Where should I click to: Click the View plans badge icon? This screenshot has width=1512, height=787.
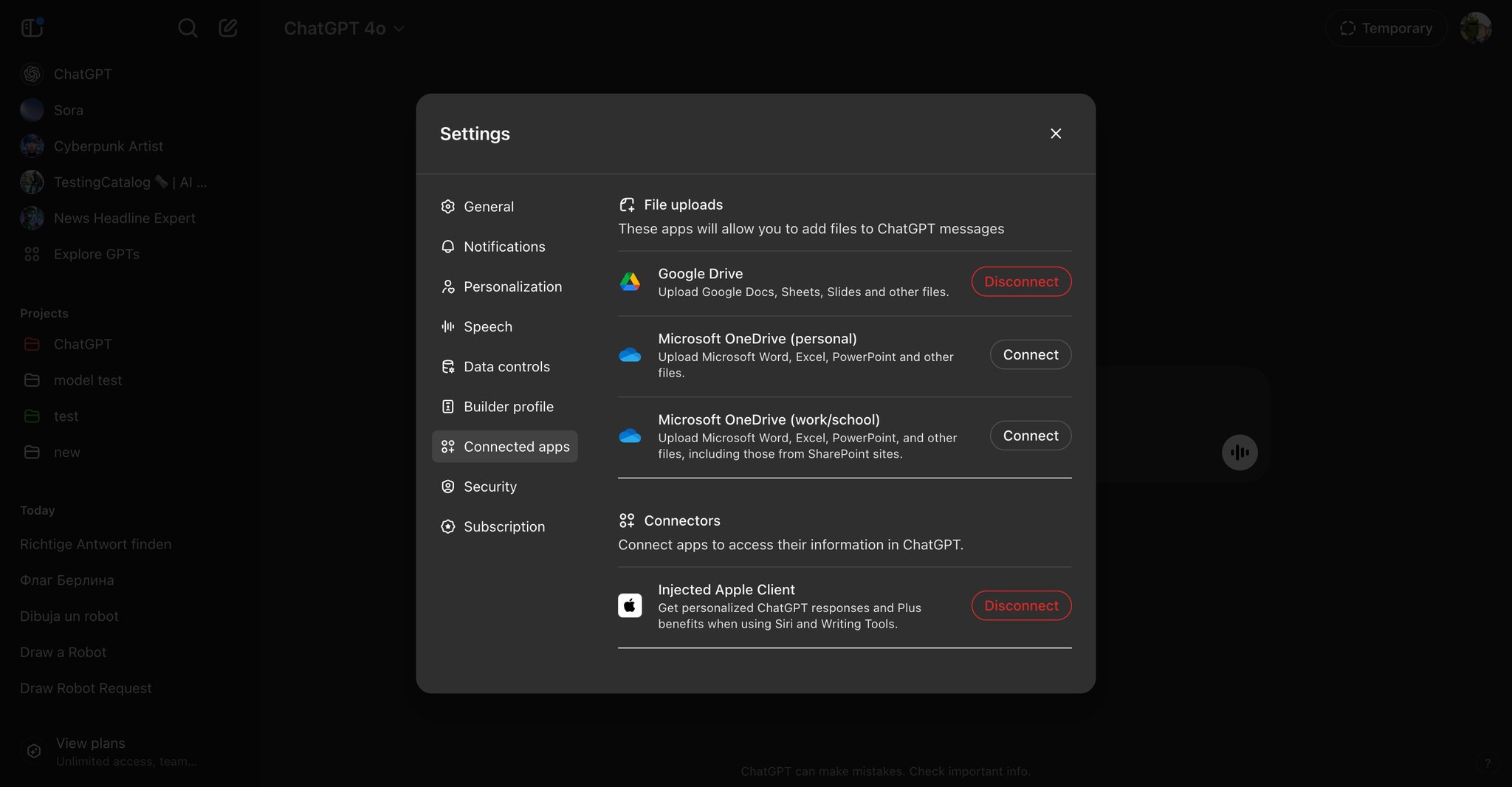point(34,751)
